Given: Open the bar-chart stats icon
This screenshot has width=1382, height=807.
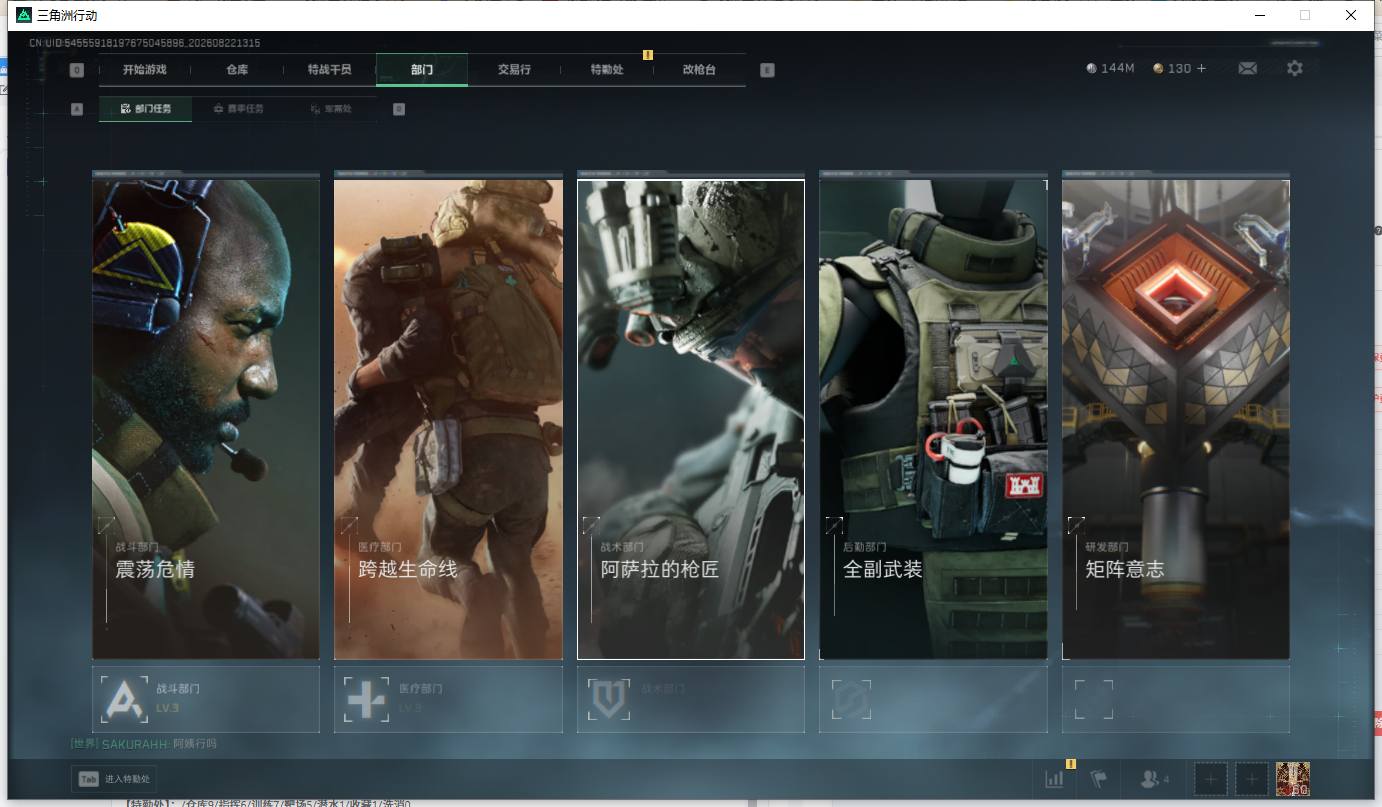Looking at the screenshot, I should pos(1054,779).
